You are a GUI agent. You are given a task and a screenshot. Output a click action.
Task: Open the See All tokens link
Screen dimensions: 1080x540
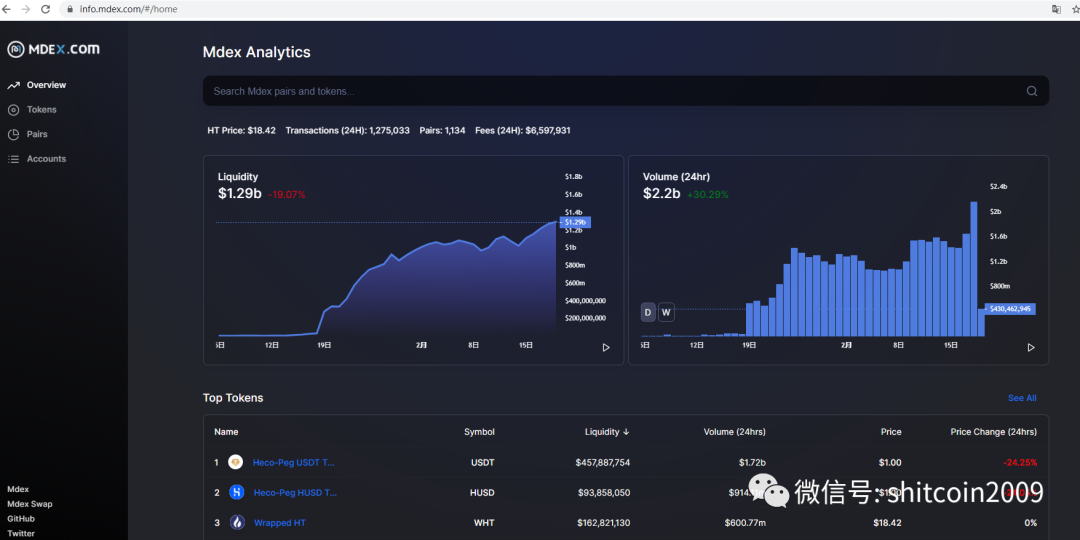[1022, 398]
